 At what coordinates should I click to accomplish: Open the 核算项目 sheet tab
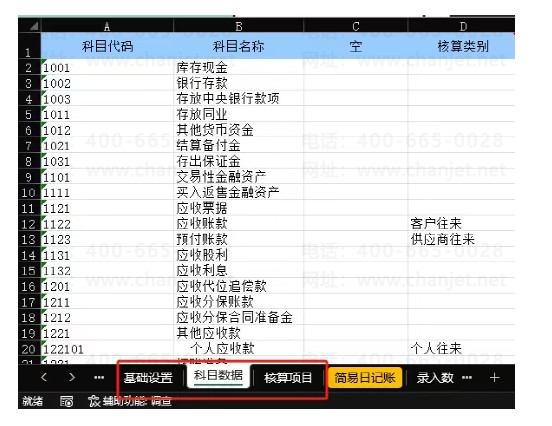288,378
